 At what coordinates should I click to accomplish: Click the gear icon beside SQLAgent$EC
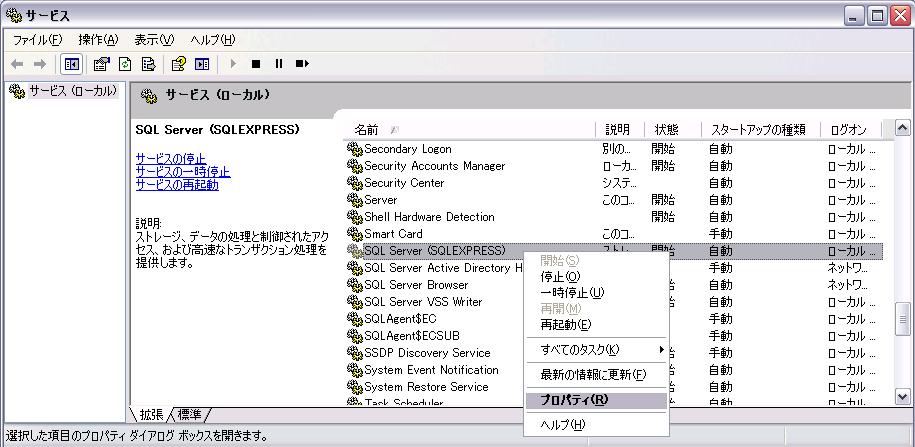[355, 319]
